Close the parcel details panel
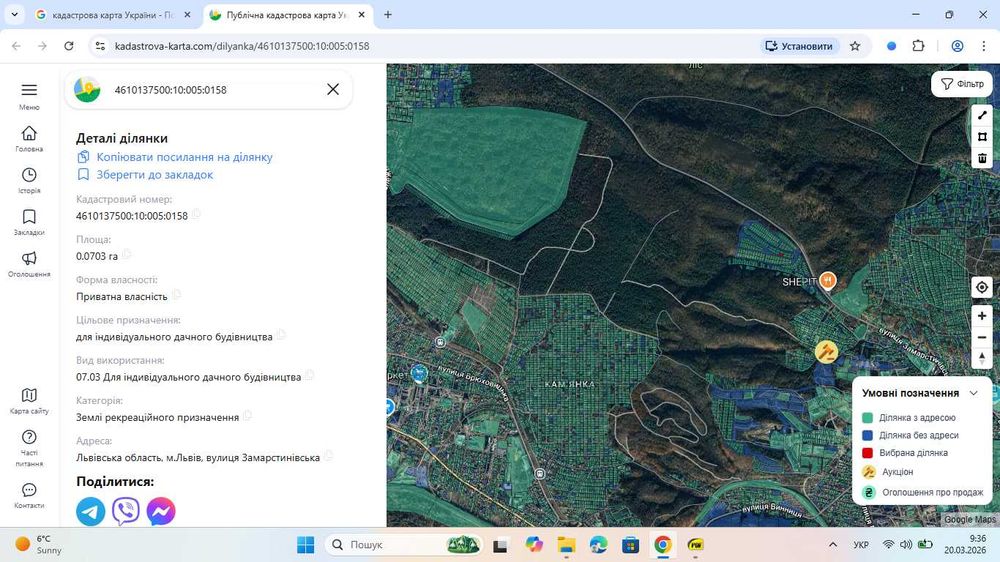Image resolution: width=1000 pixels, height=562 pixels. coord(333,89)
